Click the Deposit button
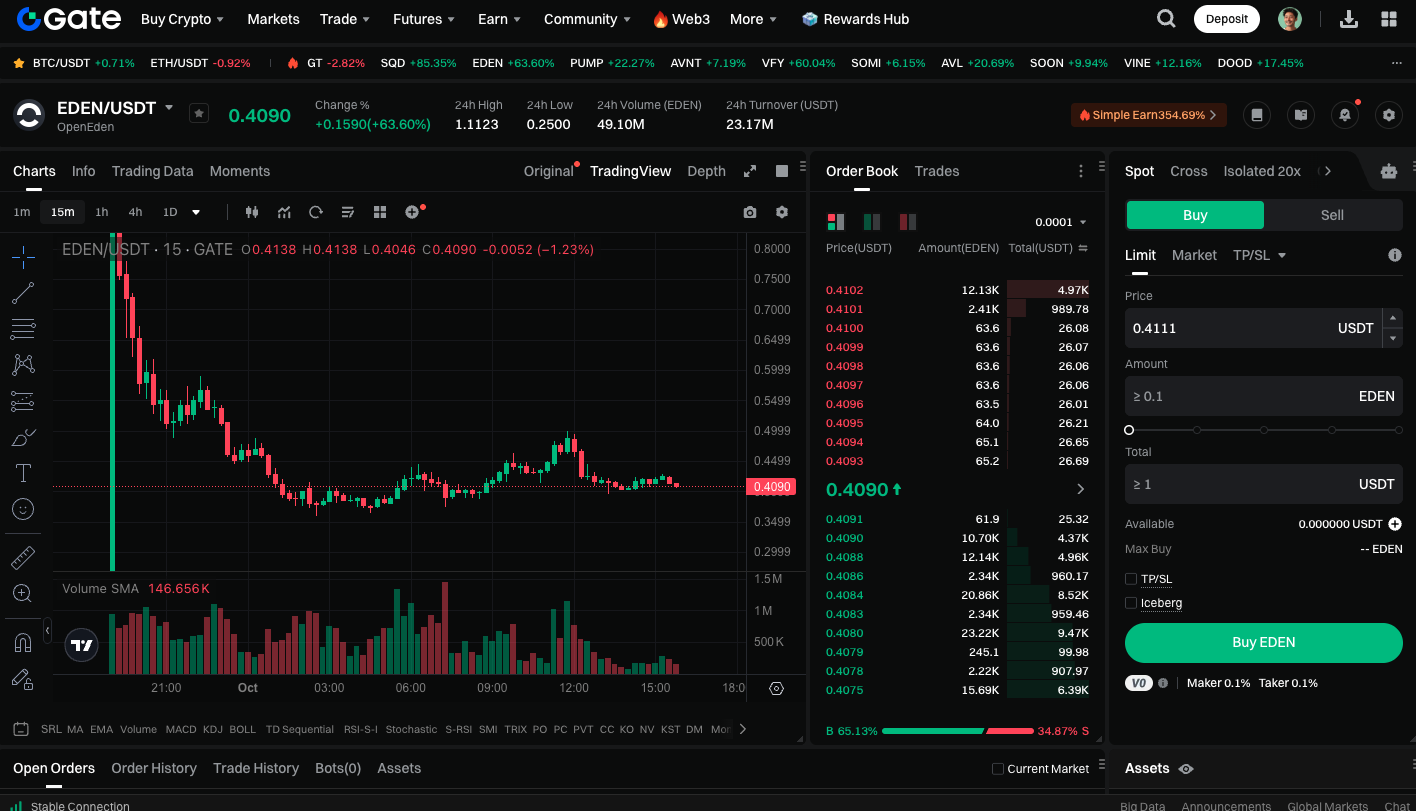 click(1226, 19)
